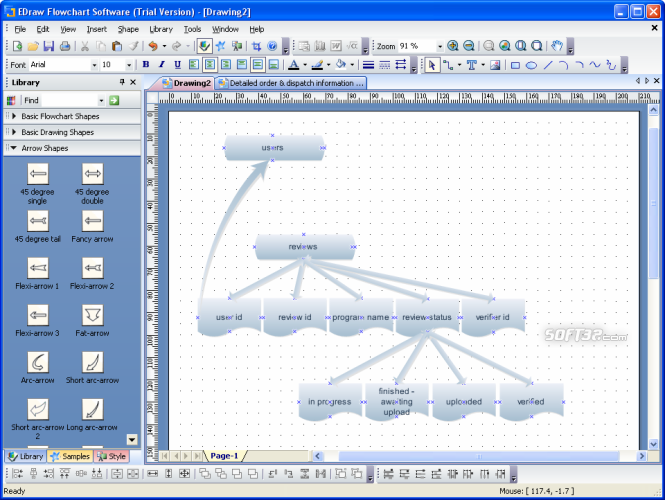Create a new document with toolbar icon

[x=17, y=46]
